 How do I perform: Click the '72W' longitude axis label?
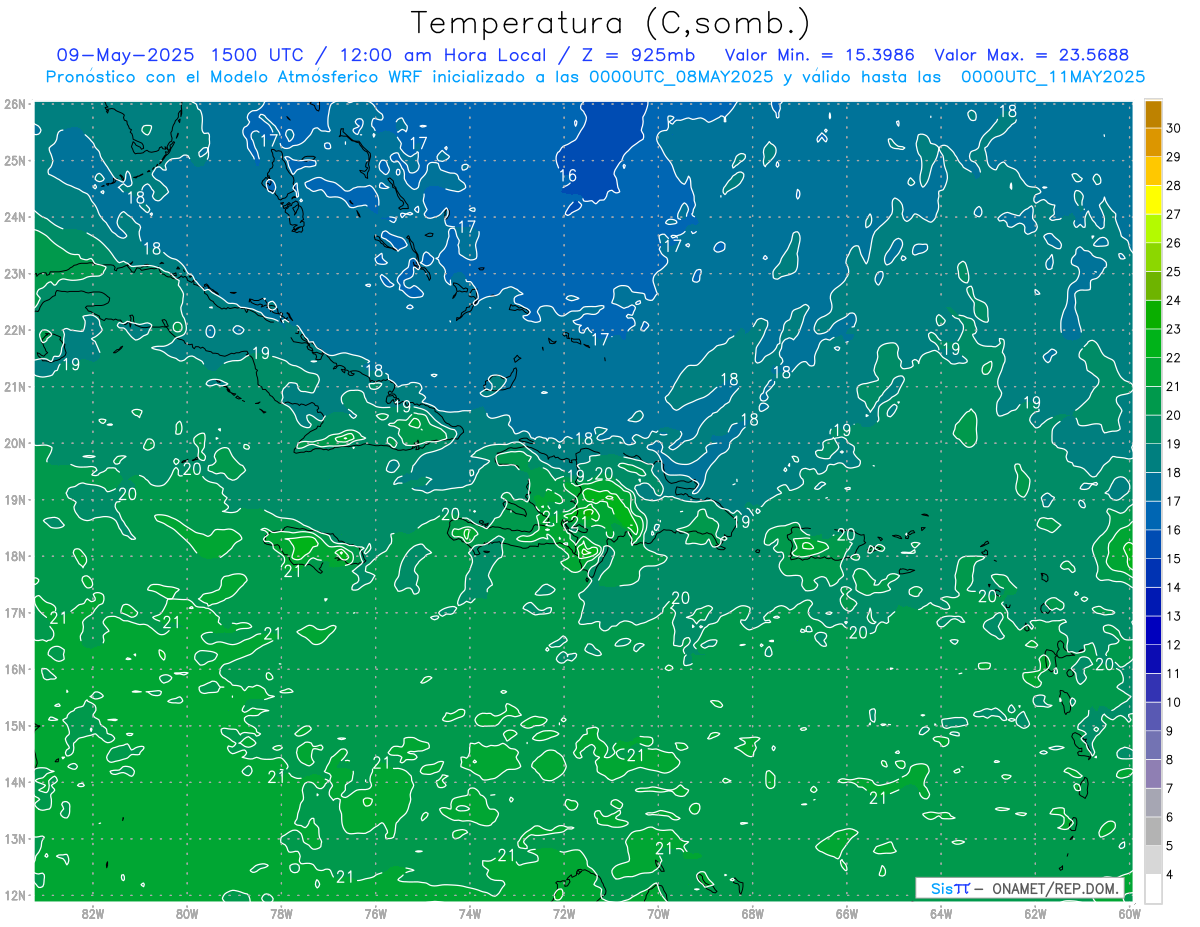tap(564, 912)
